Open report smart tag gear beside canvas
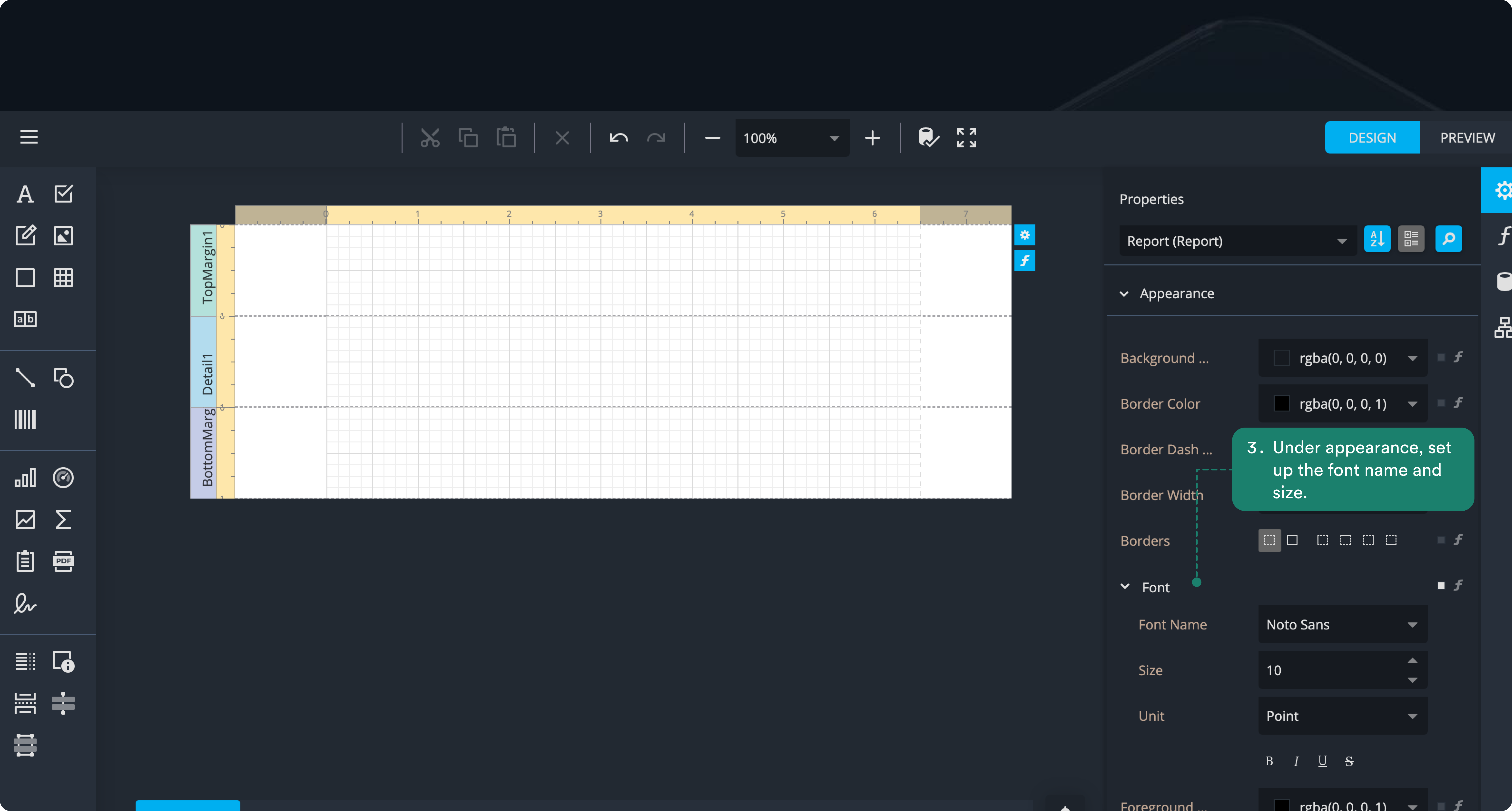Viewport: 1512px width, 811px height. point(1025,235)
